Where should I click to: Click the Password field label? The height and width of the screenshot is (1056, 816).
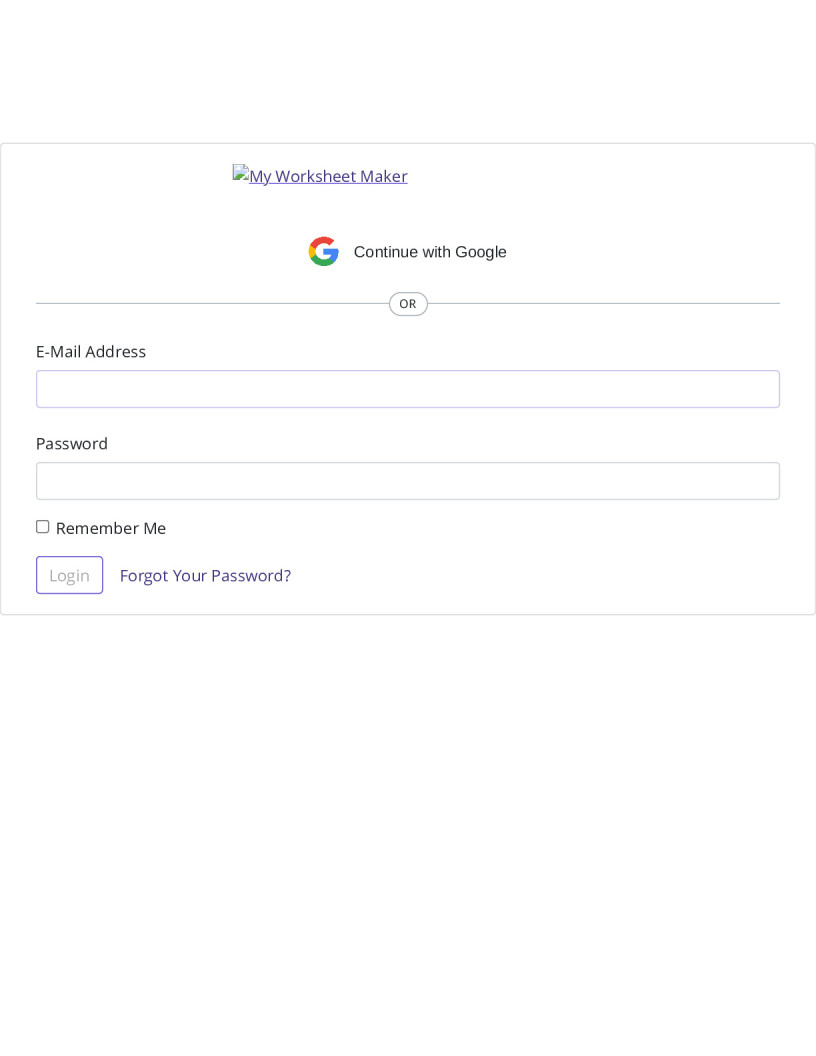pos(71,443)
